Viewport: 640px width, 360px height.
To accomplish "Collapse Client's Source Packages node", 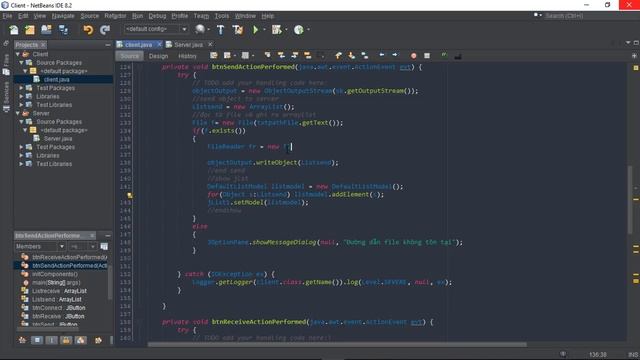I will point(21,63).
